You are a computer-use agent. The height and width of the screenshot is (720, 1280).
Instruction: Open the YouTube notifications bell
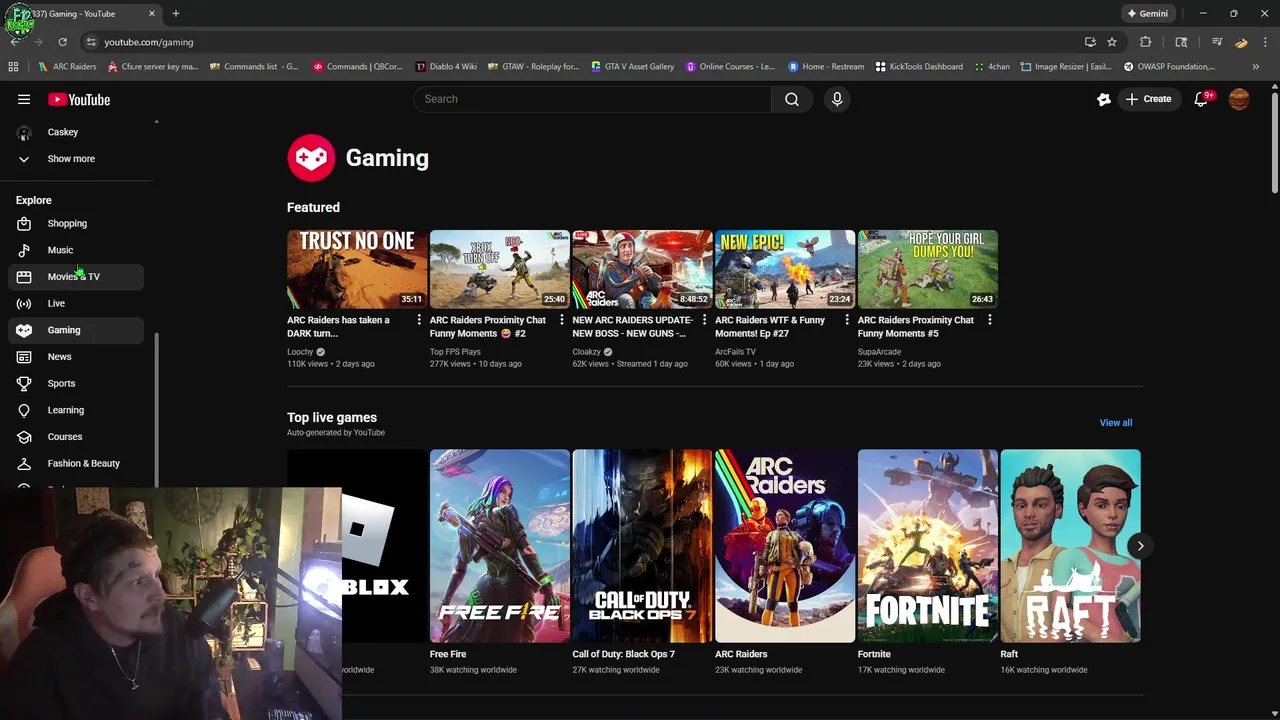tap(1201, 99)
